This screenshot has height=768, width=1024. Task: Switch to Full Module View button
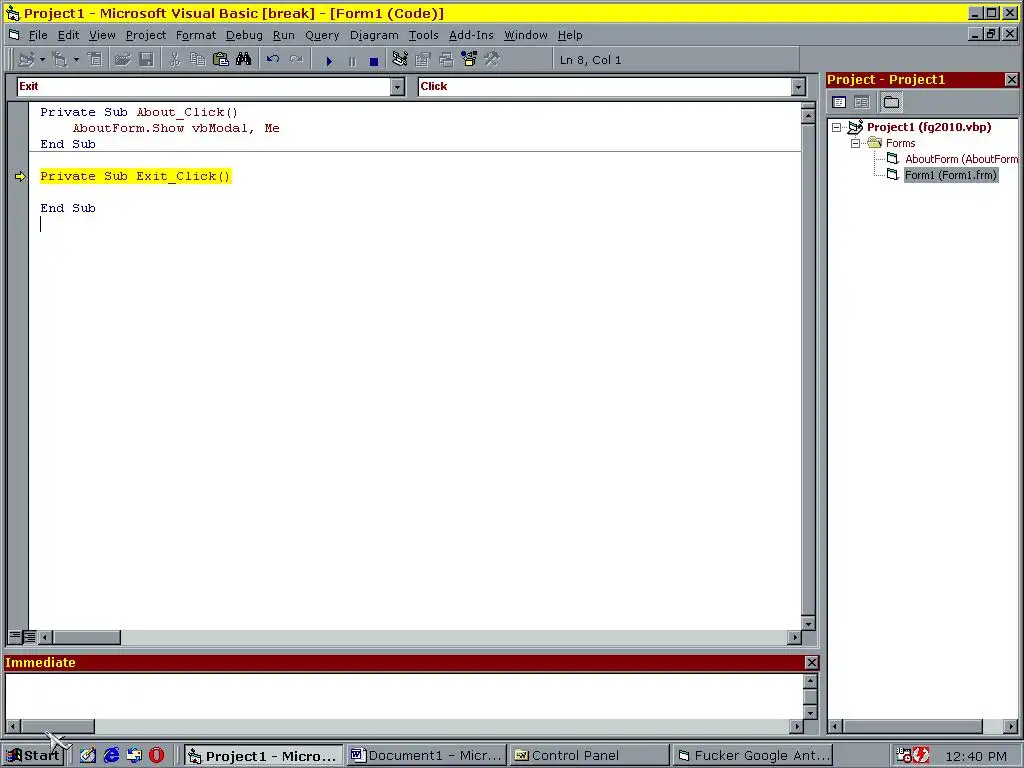(29, 635)
